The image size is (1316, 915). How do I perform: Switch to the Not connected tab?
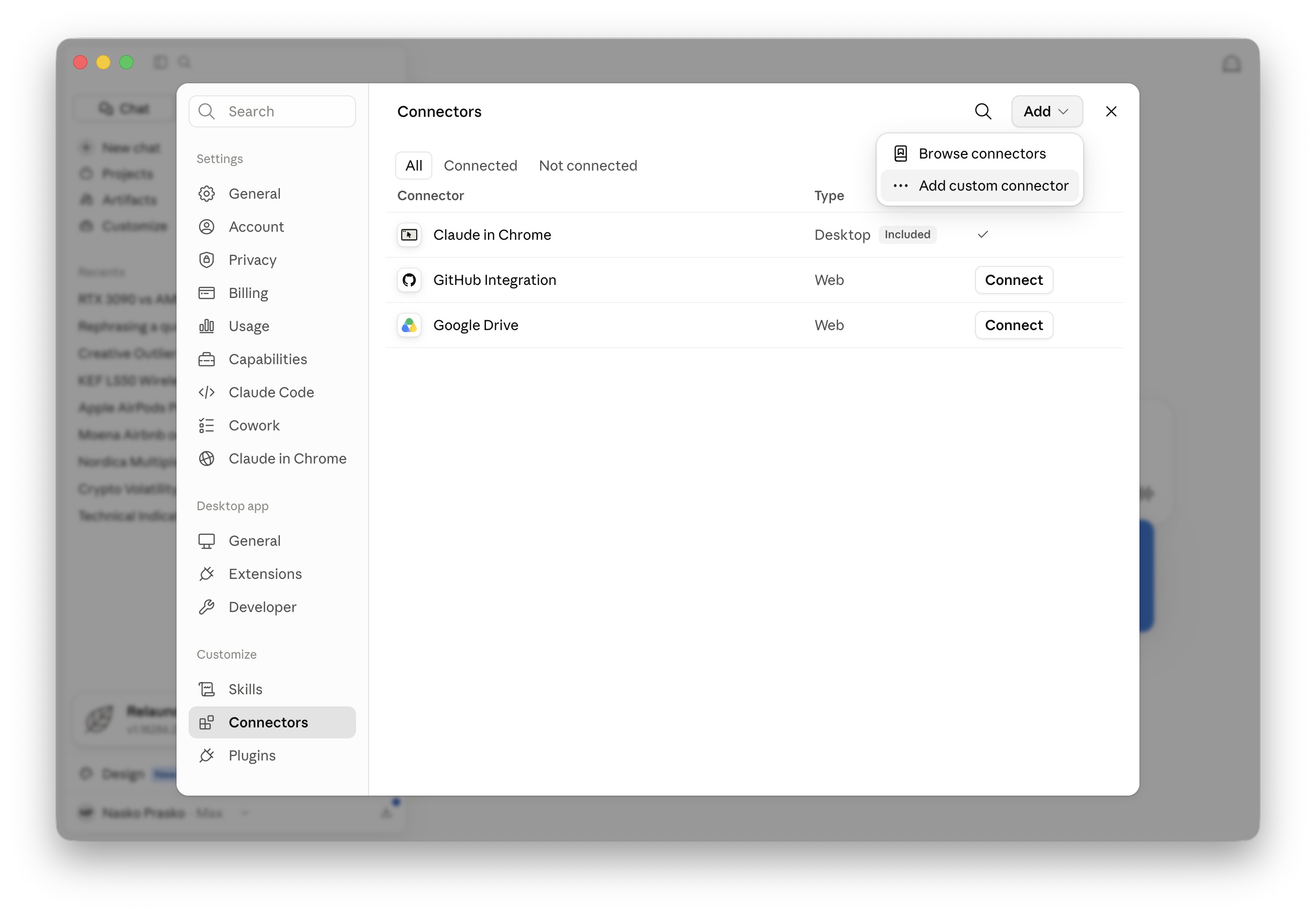588,166
